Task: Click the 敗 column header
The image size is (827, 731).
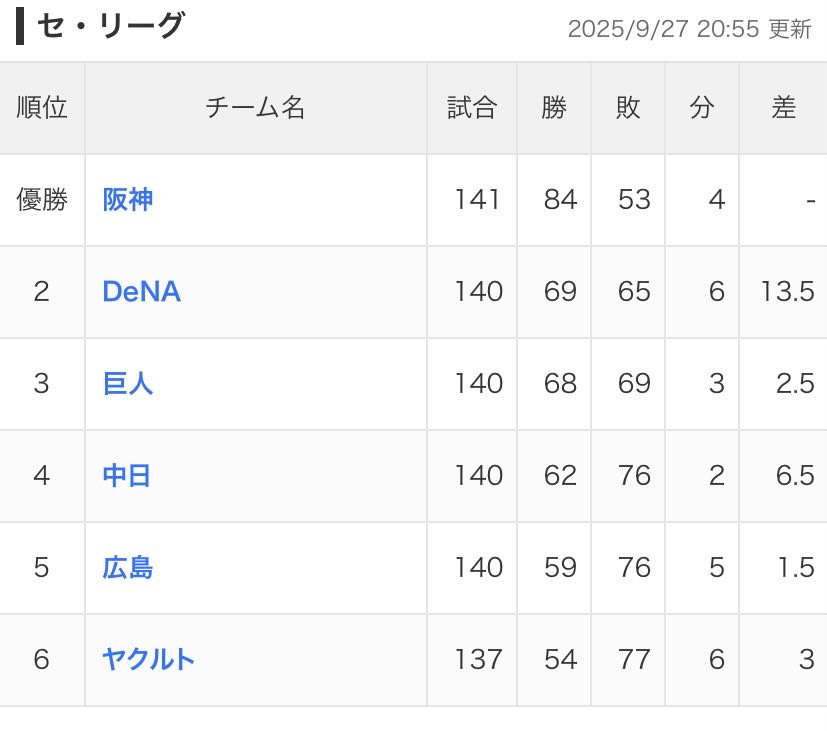Action: pos(628,108)
